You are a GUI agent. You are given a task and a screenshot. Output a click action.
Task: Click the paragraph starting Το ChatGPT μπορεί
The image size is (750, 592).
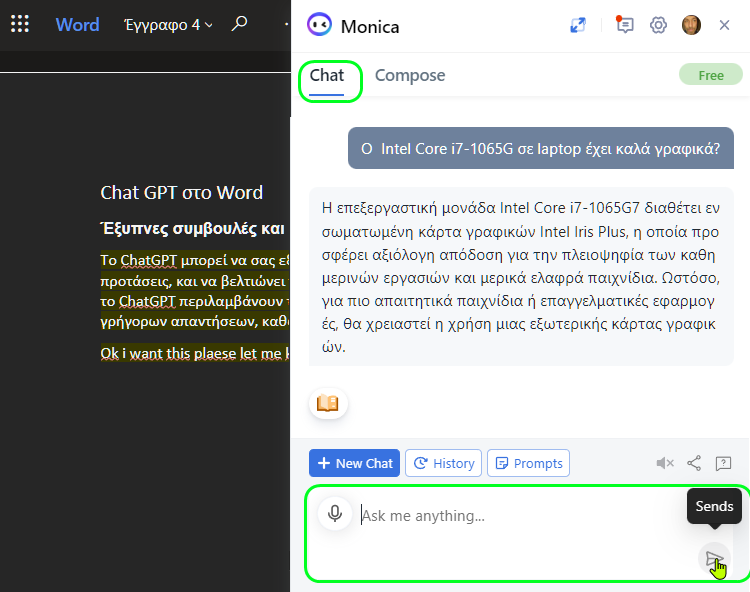tap(195, 290)
